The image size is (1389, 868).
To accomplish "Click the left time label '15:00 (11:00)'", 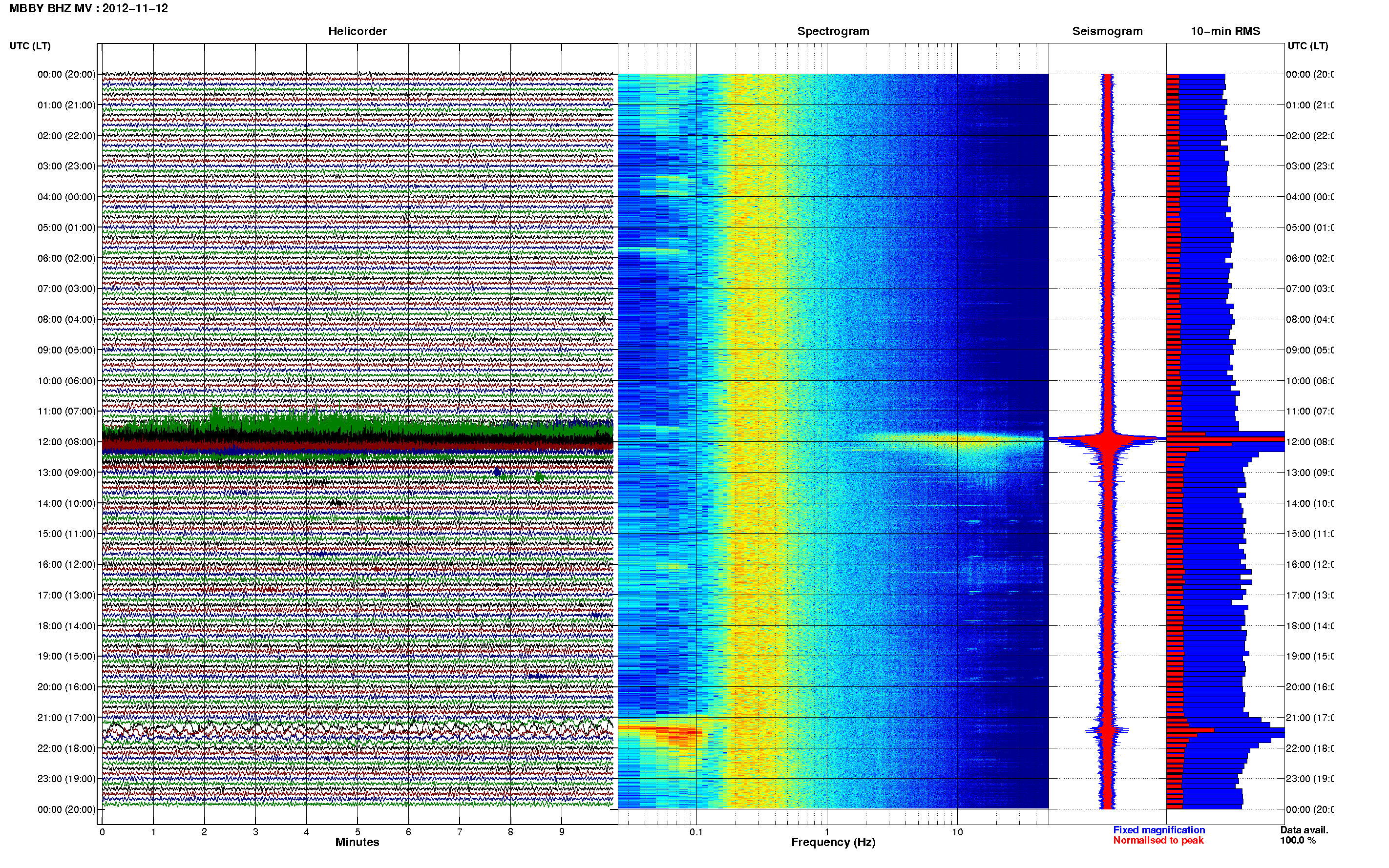I will (66, 534).
